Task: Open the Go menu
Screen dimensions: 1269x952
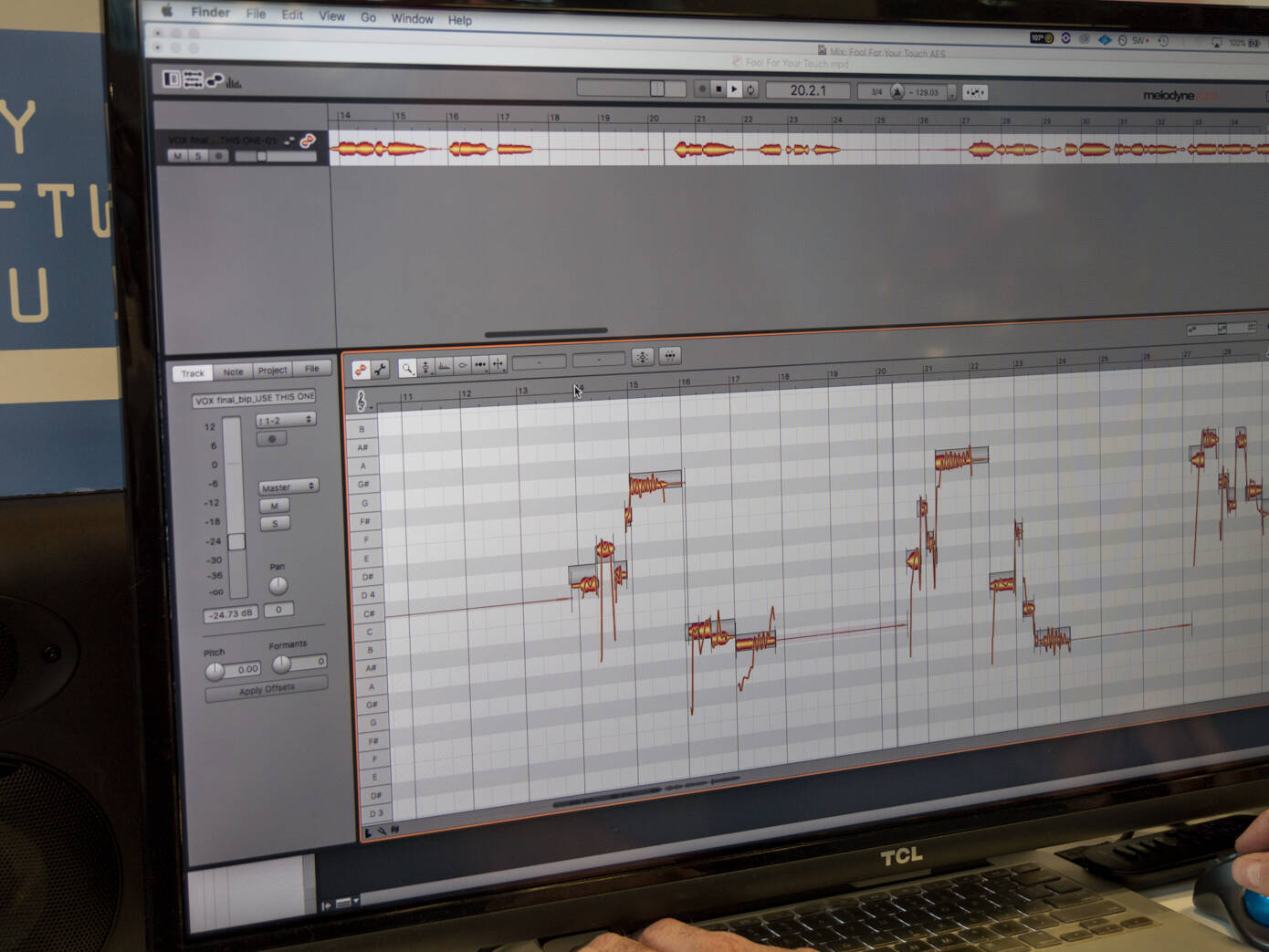Action: tap(368, 16)
